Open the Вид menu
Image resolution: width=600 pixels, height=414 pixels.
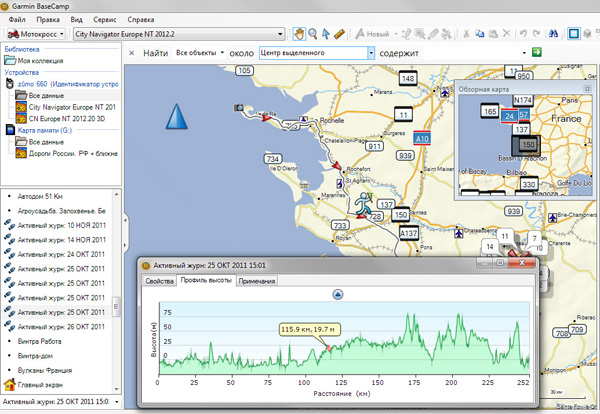click(76, 19)
